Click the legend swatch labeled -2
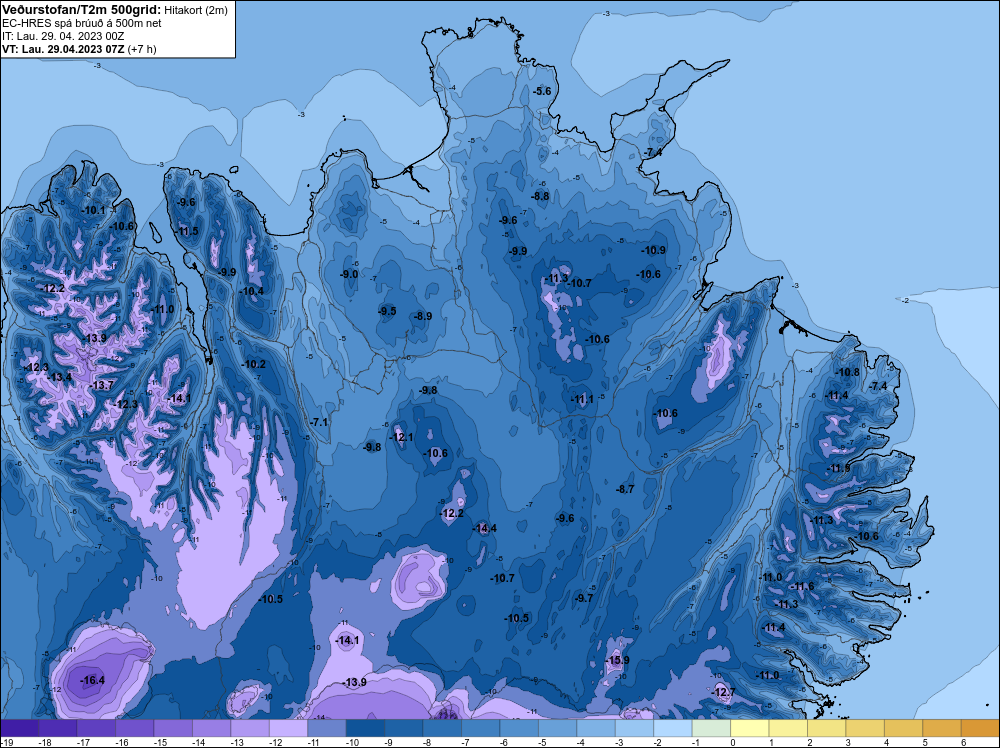Image resolution: width=1000 pixels, height=748 pixels. click(x=673, y=728)
